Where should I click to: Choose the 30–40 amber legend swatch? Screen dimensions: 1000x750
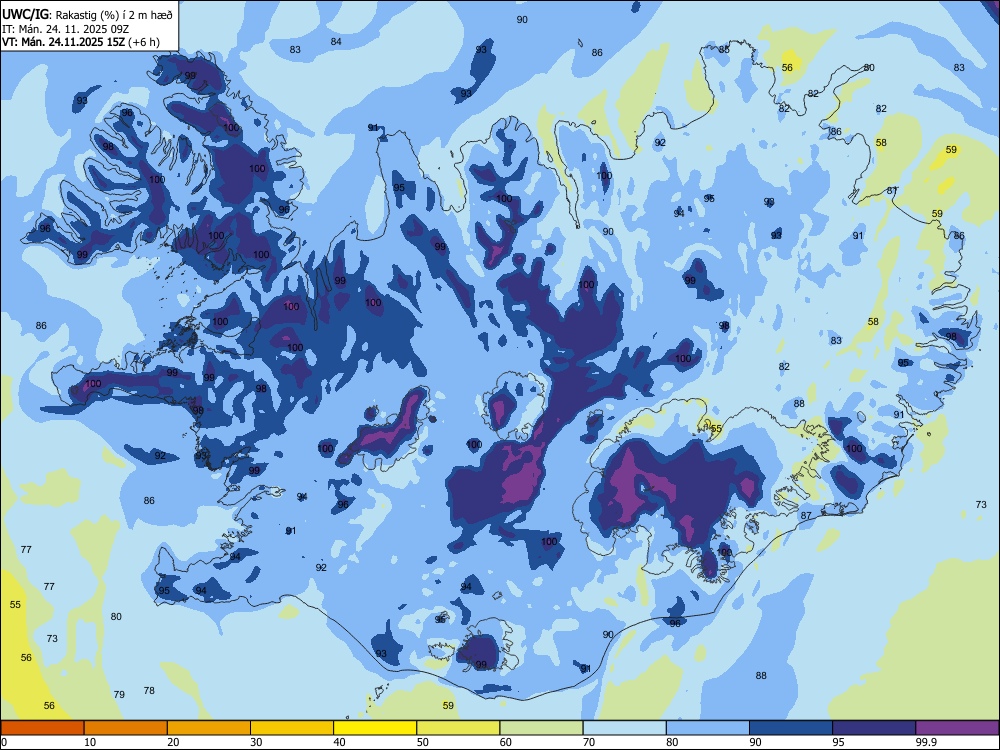(292, 728)
